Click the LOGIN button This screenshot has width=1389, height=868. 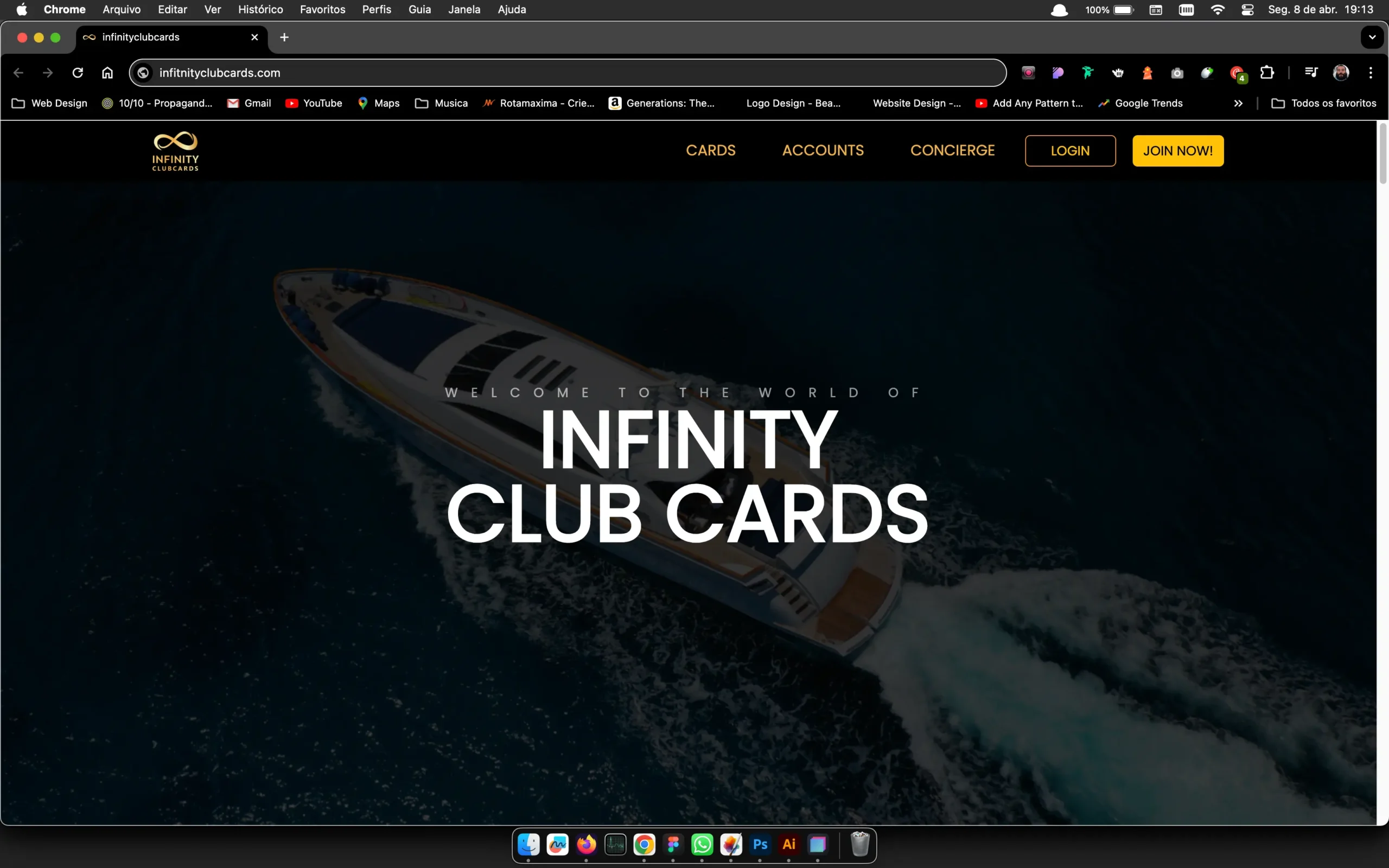tap(1070, 150)
